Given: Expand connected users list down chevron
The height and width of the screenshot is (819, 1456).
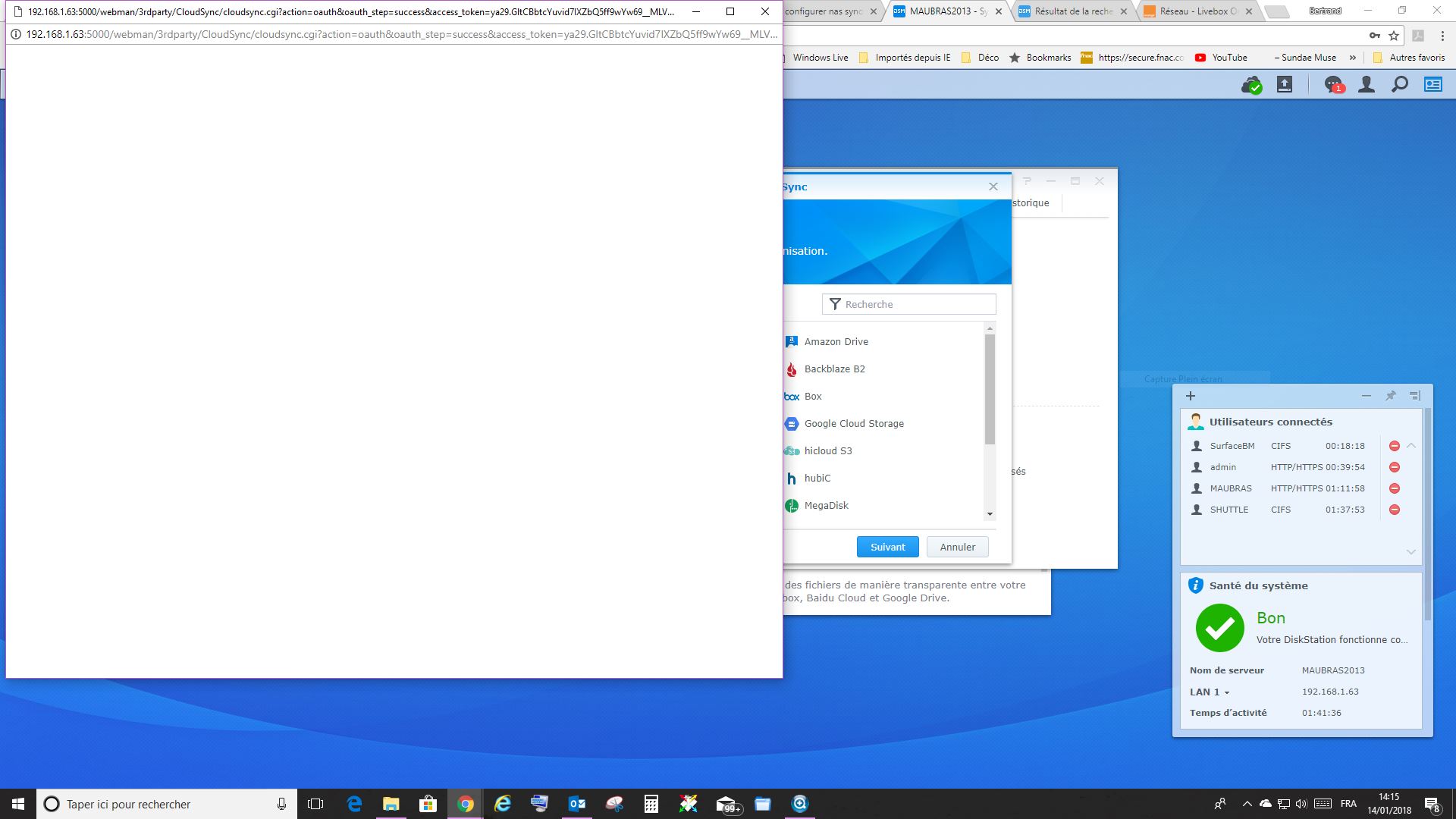Looking at the screenshot, I should coord(1411,551).
